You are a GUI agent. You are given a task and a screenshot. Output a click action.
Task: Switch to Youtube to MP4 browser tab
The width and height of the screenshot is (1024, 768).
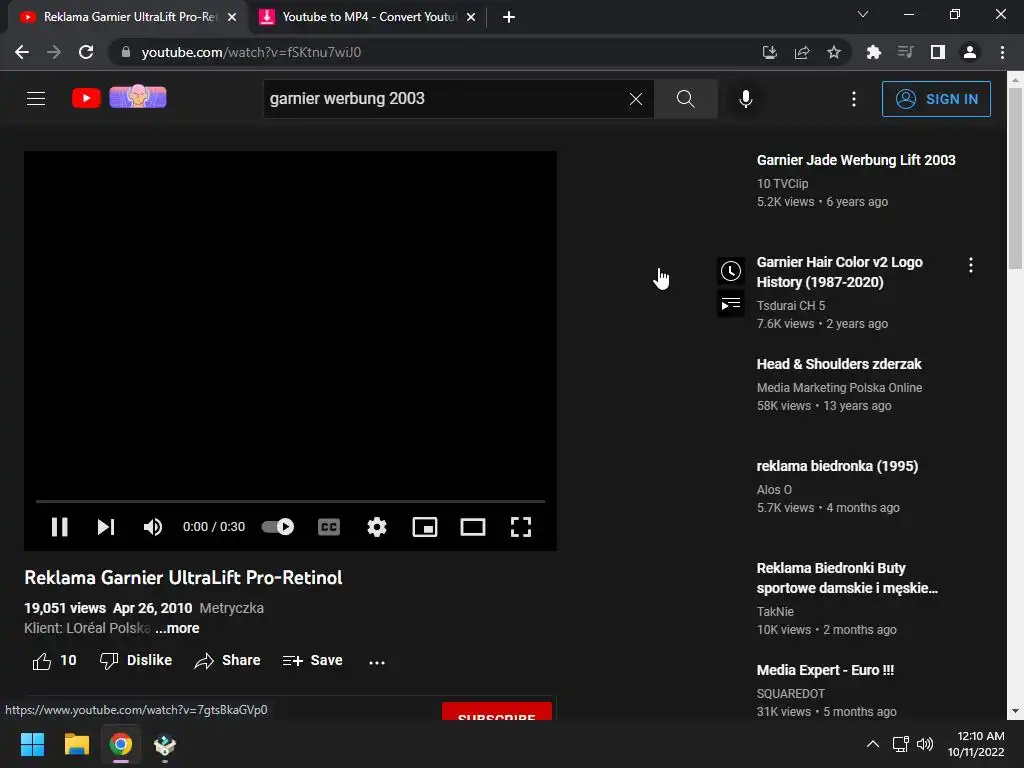(x=369, y=17)
